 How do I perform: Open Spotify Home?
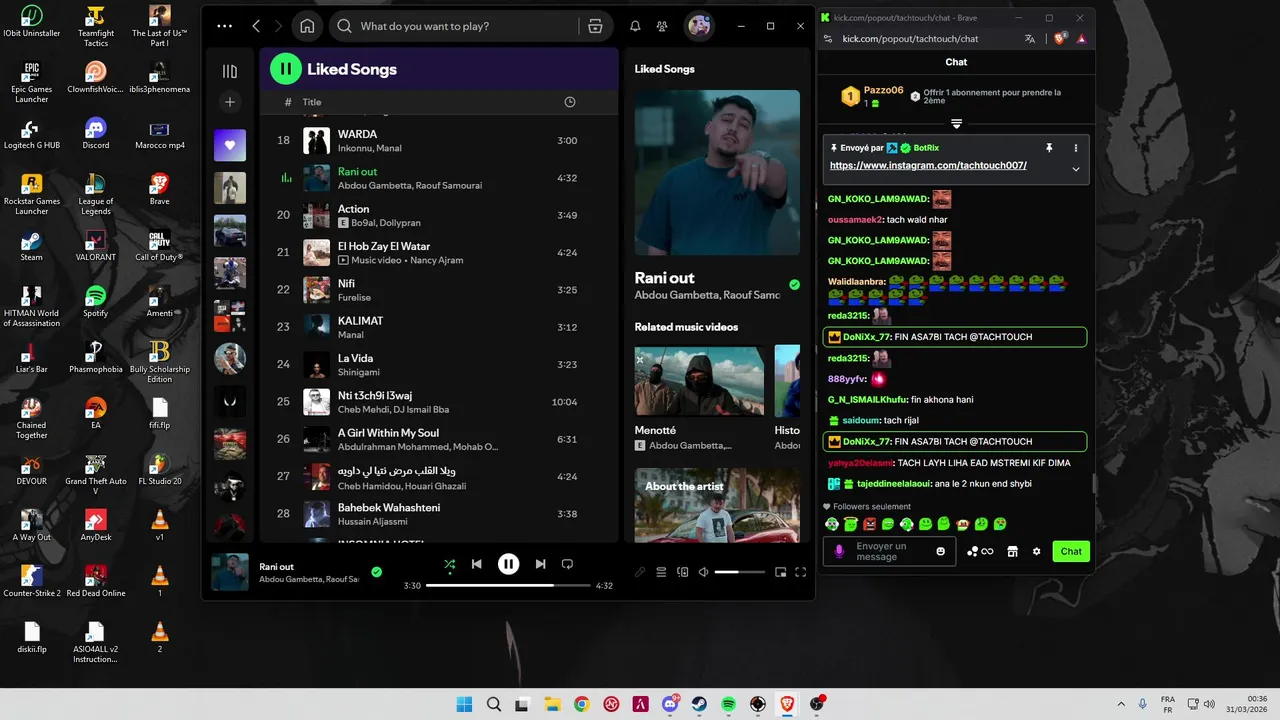pyautogui.click(x=307, y=26)
